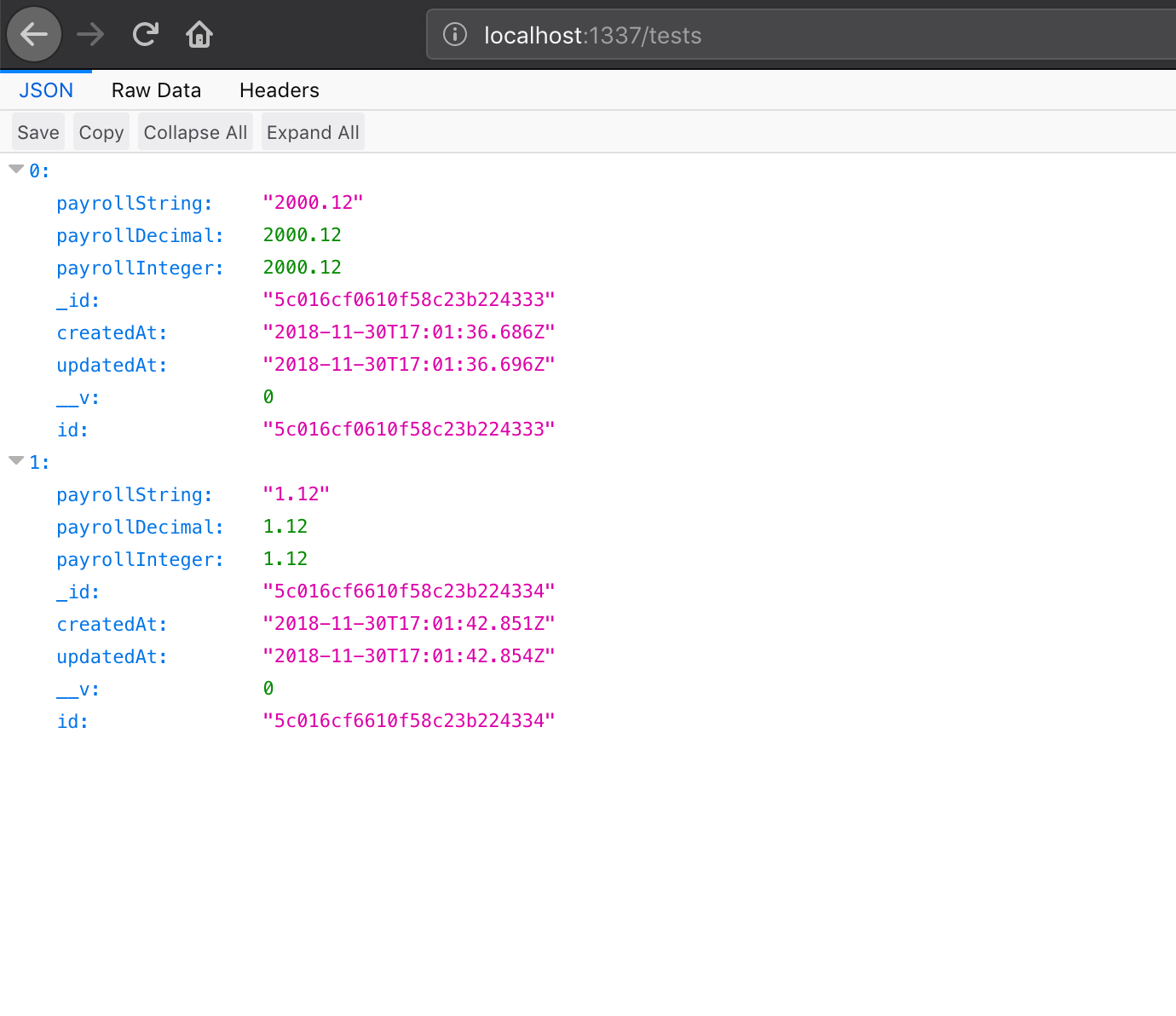Switch to the JSON tab
The image size is (1176, 1016).
pos(45,89)
